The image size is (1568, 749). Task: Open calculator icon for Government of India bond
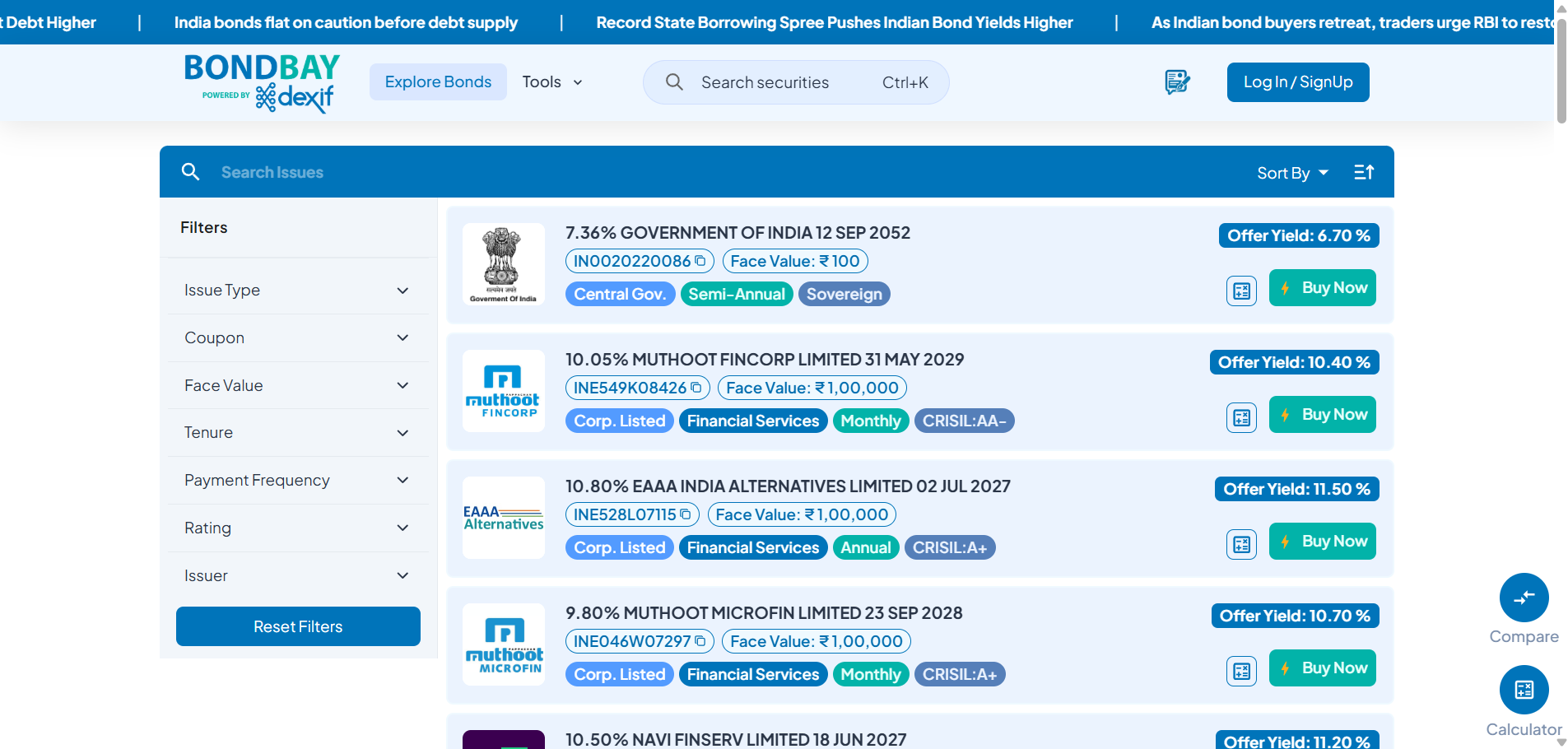click(x=1241, y=291)
